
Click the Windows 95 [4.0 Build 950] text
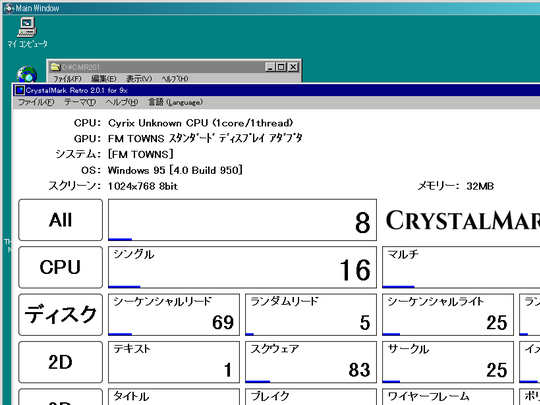[175, 170]
